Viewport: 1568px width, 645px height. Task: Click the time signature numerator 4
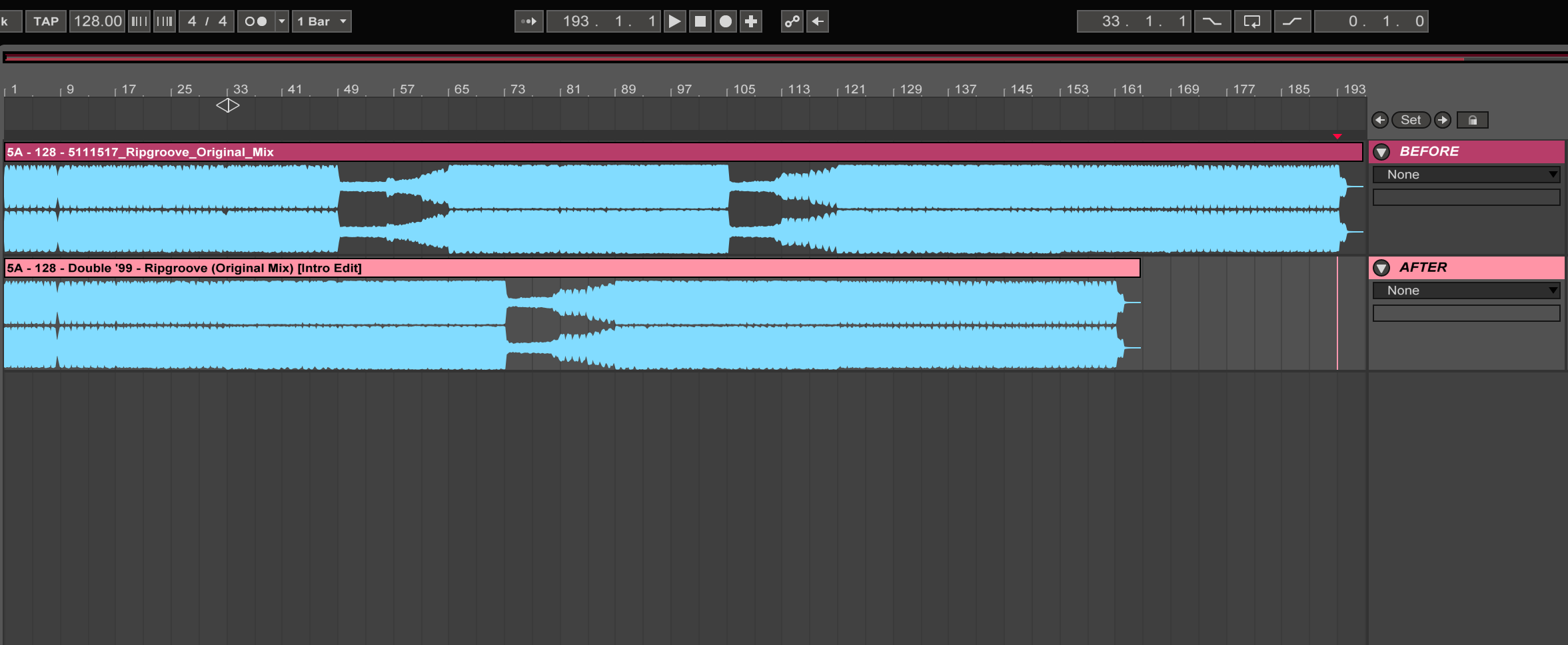192,21
